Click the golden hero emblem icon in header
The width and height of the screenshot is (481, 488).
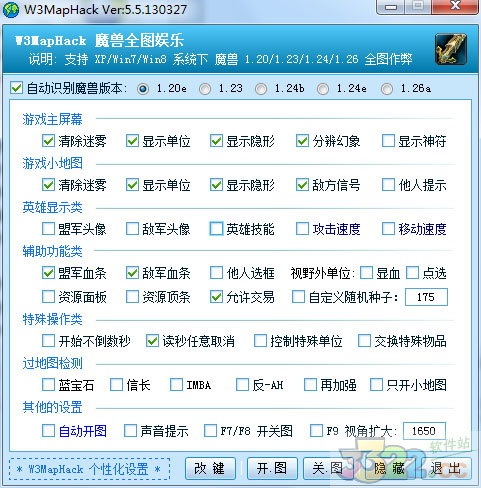click(x=451, y=49)
